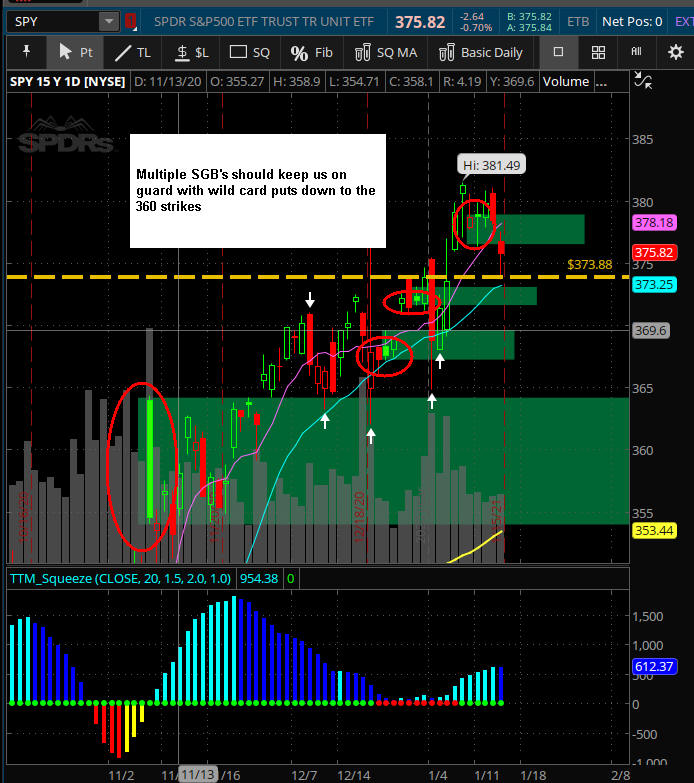Click the 1/4 date on time axis
This screenshot has height=783, width=694.
438,776
